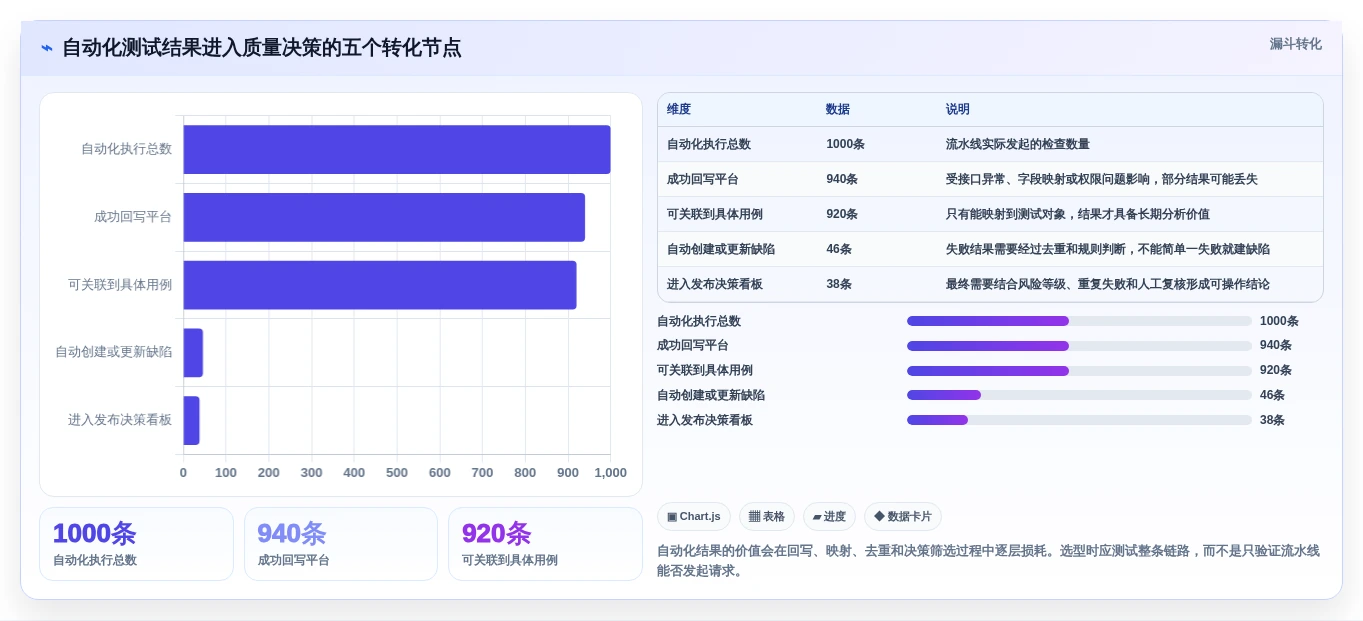Image resolution: width=1363 pixels, height=621 pixels.
Task: Click the 说明 column header
Action: click(958, 109)
